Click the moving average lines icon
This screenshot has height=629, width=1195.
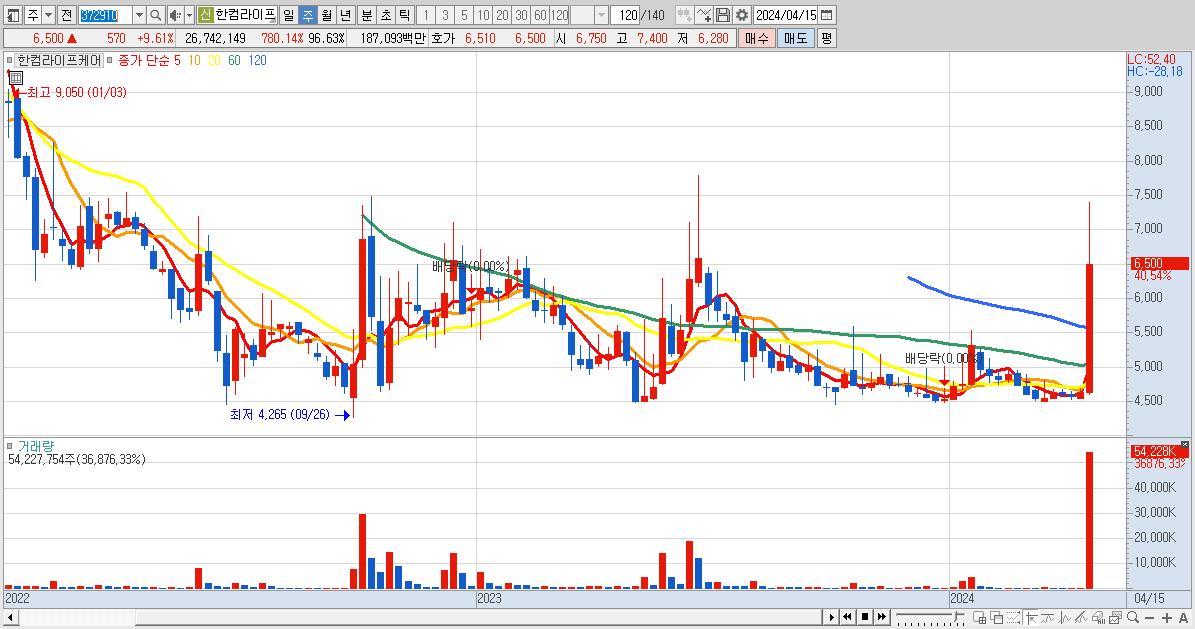(1048, 617)
